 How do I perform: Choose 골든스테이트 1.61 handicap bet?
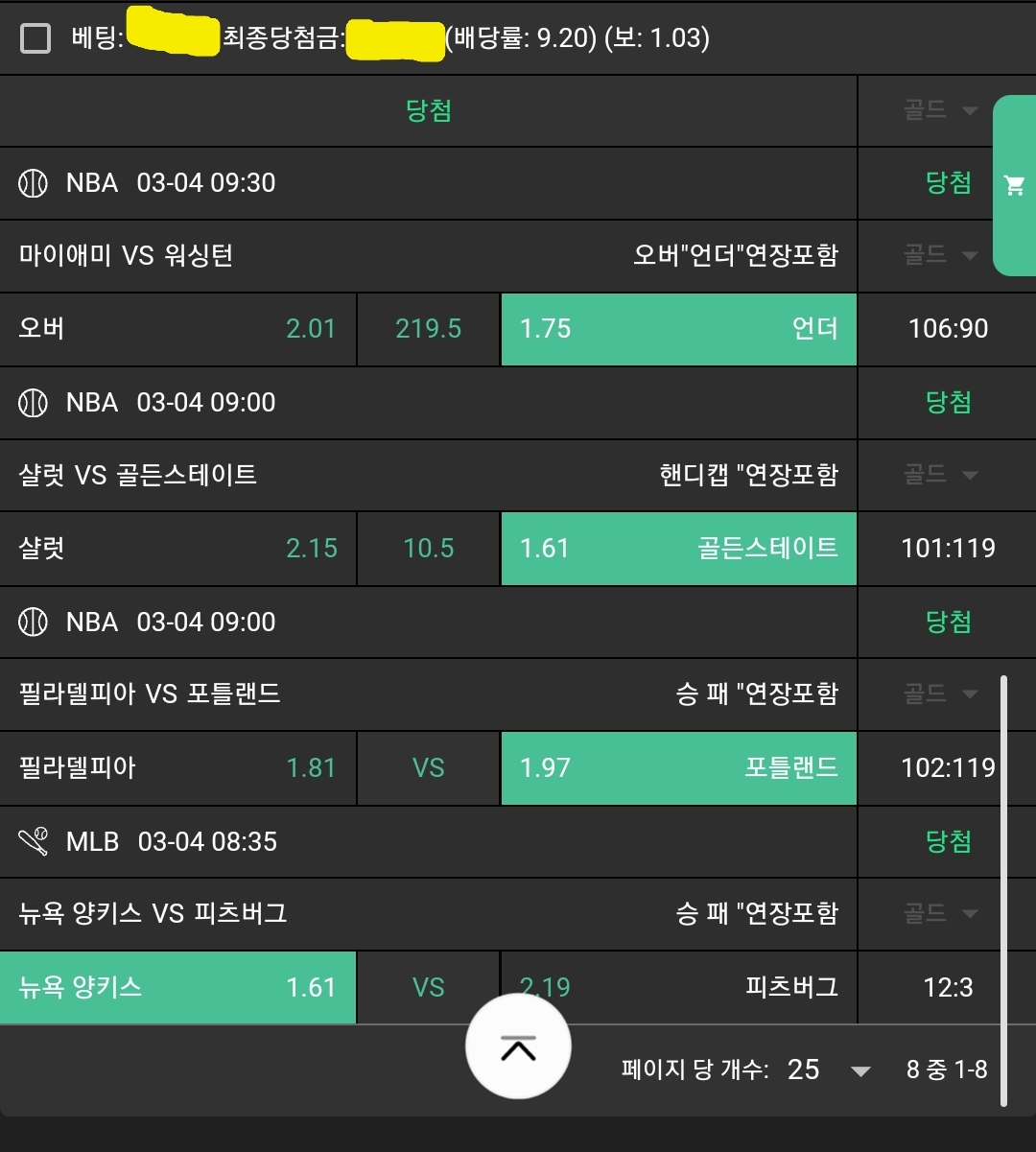[x=678, y=549]
